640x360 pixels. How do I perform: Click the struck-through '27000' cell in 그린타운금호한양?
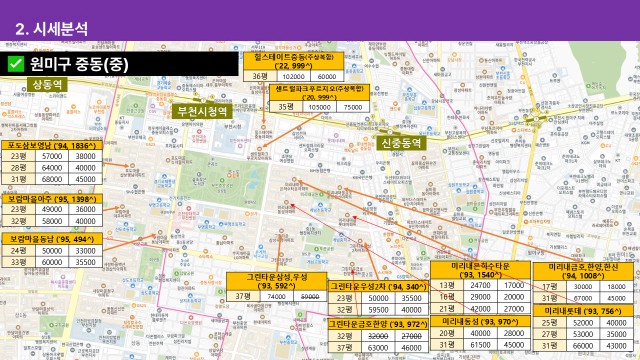pyautogui.click(x=412, y=336)
